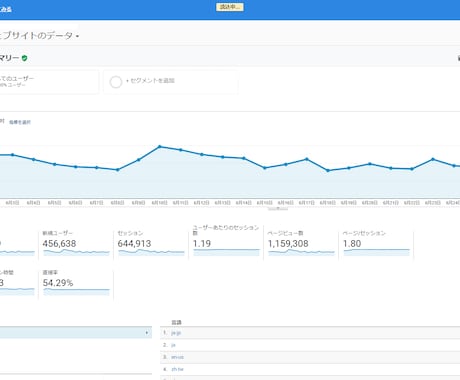Open the website data view dropdown
The height and width of the screenshot is (380, 460).
coord(39,36)
